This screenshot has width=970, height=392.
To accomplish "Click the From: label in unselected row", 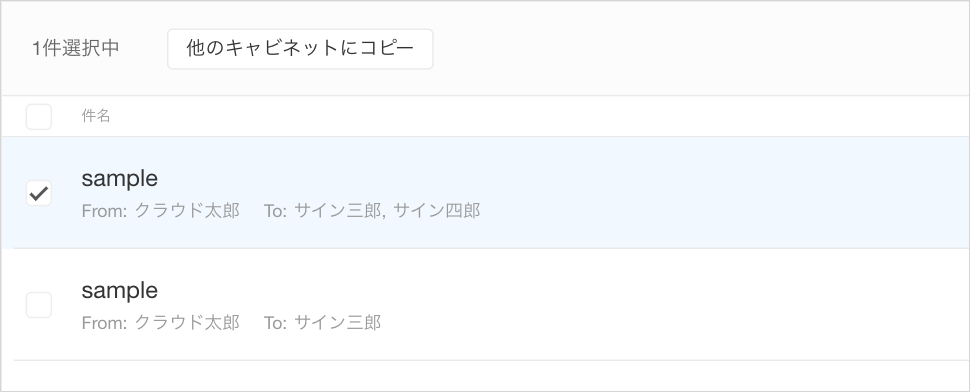I will click(104, 322).
